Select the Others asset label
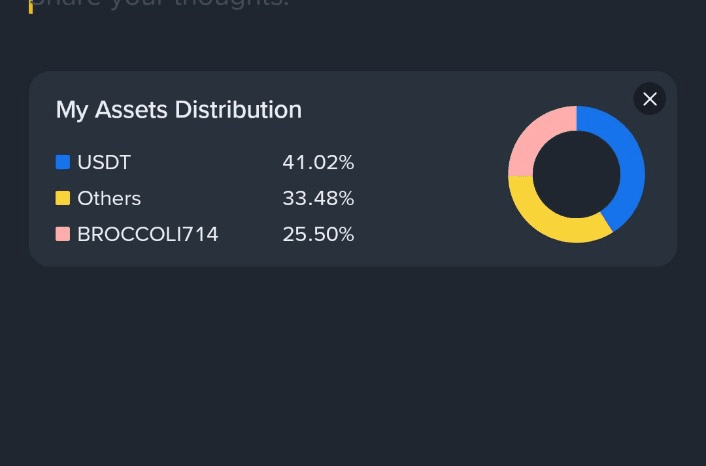Viewport: 706px width, 466px height. (109, 198)
